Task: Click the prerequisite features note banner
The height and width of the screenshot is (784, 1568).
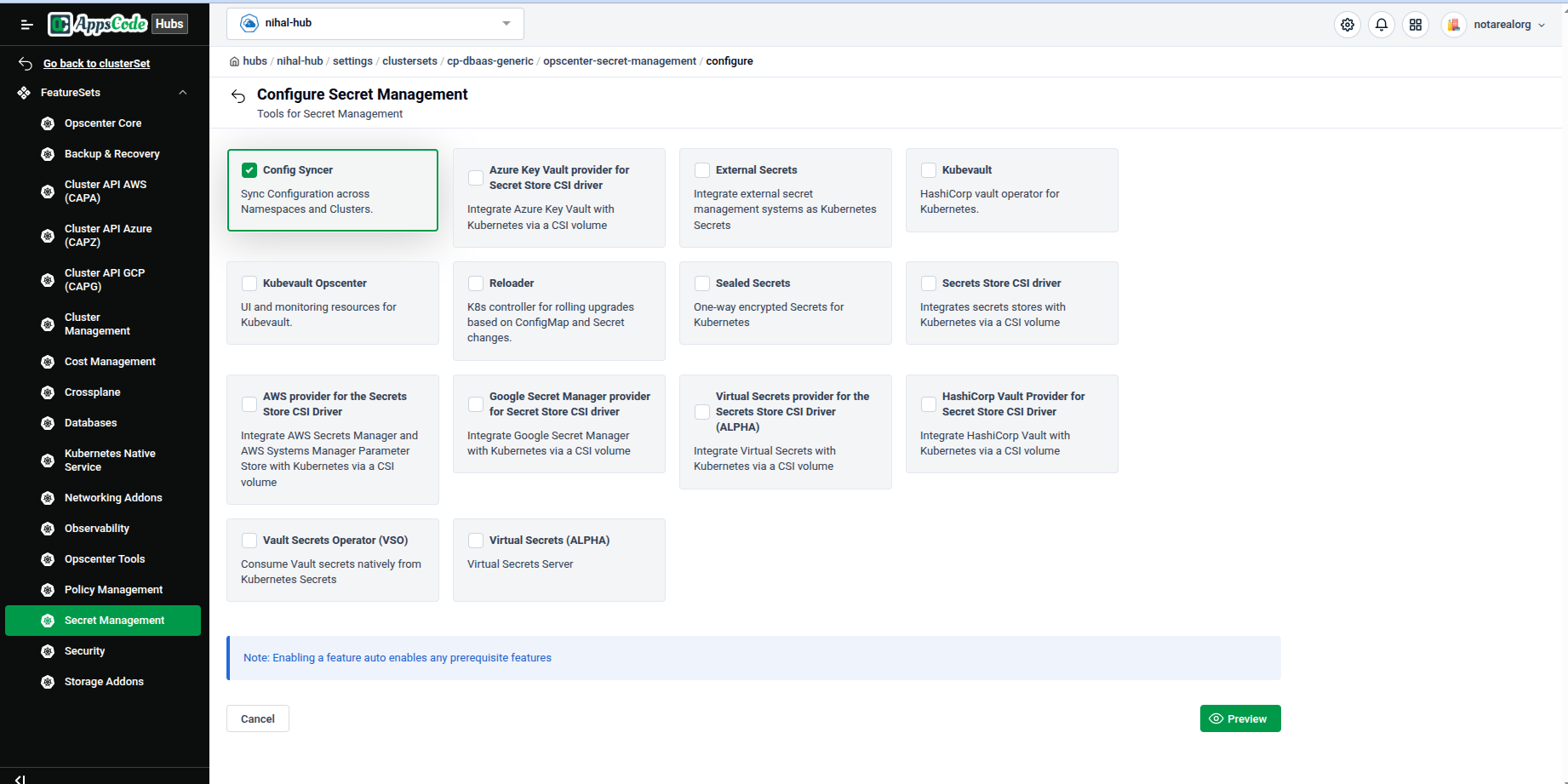Action: coord(754,658)
